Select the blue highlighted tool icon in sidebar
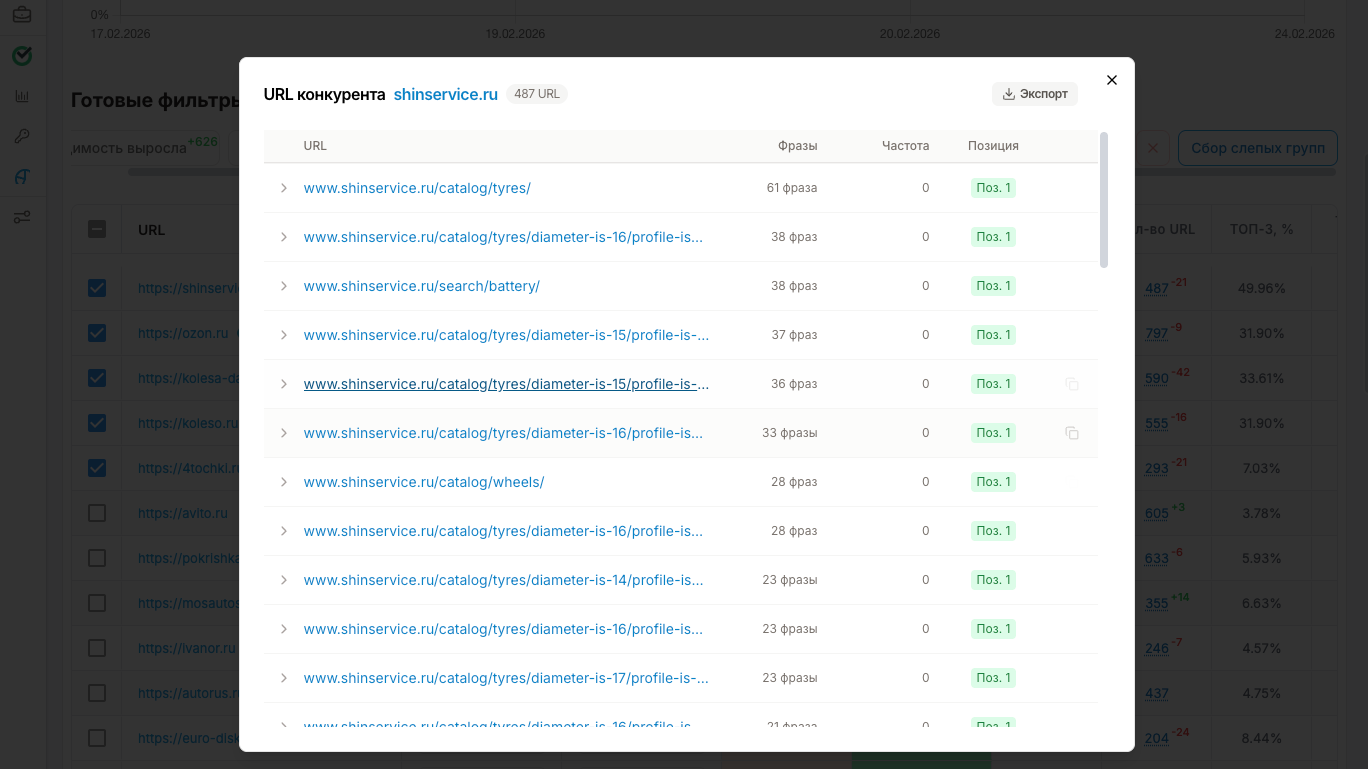The image size is (1368, 769). pyautogui.click(x=22, y=176)
